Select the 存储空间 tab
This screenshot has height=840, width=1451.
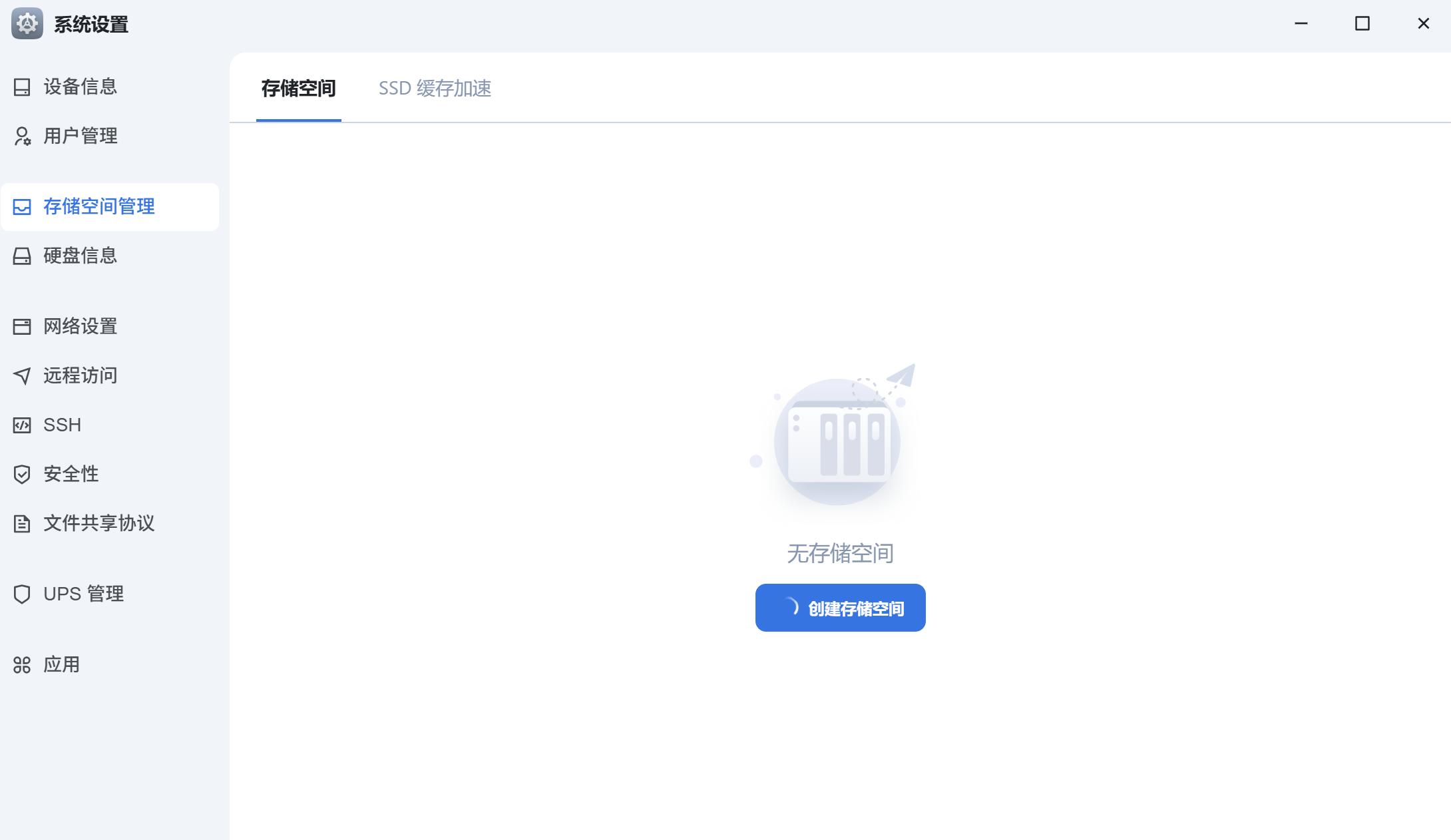tap(298, 89)
